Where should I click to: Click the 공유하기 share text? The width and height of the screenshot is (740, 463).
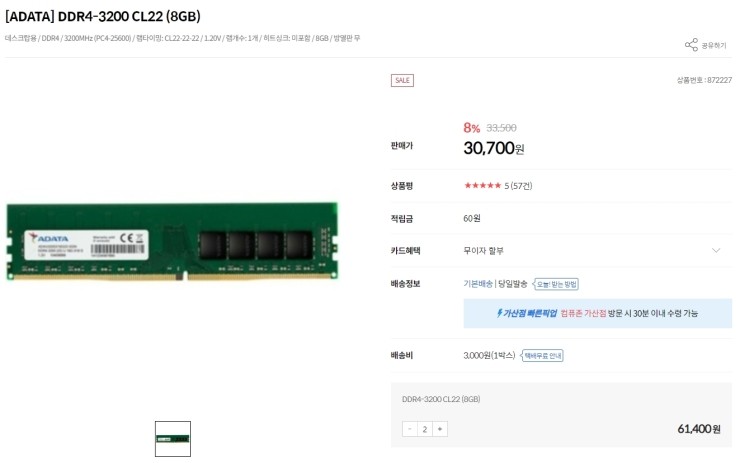point(714,45)
